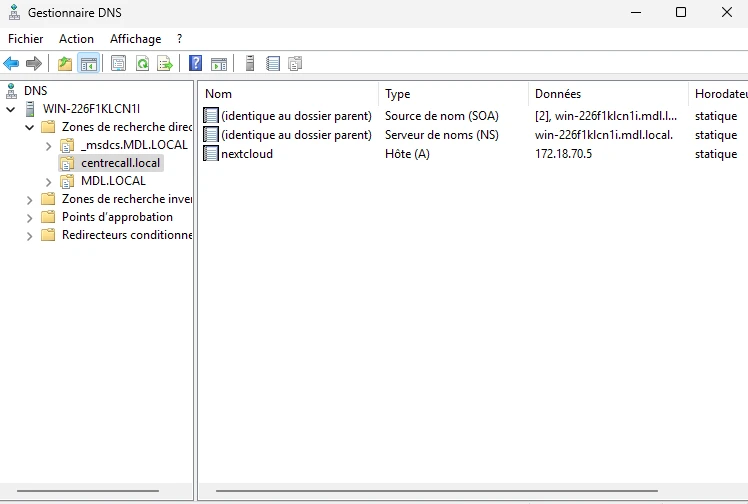Viewport: 748px width, 504px height.
Task: Click the zone icon beside centrecall.local
Action: [67, 163]
